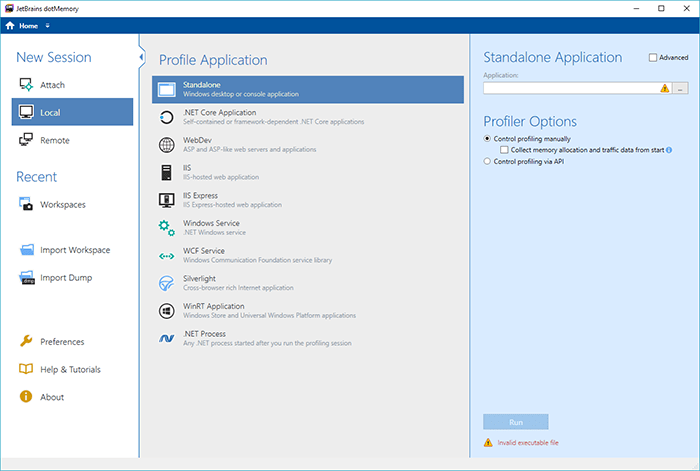
Task: Switch to Attach session option
Action: 52,85
